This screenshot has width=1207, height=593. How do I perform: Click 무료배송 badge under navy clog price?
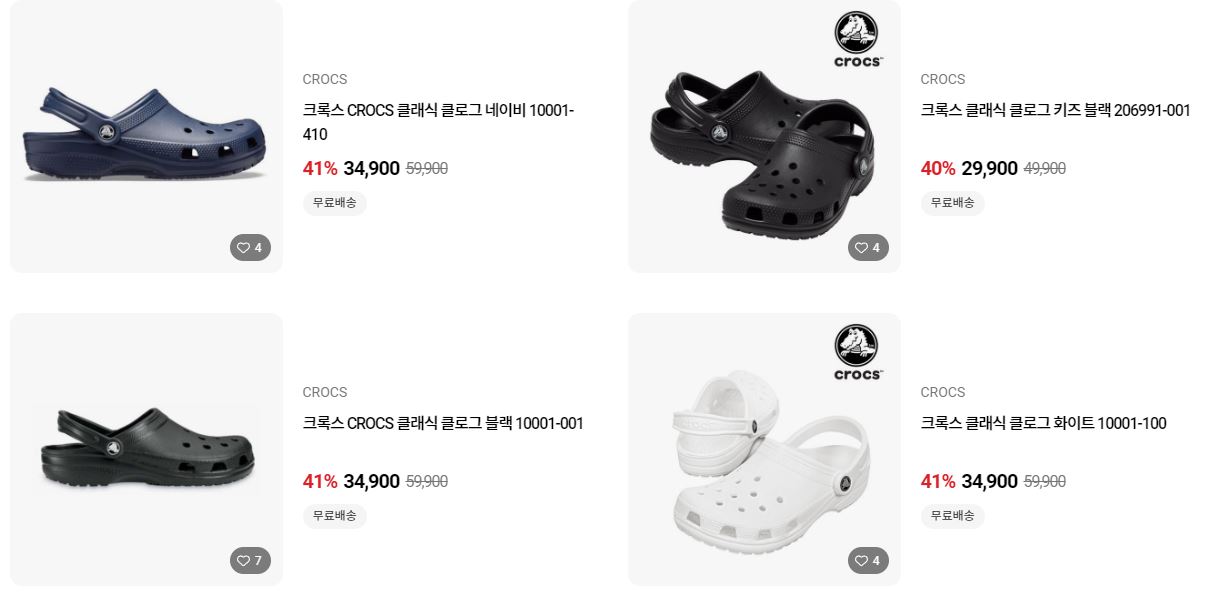(x=335, y=203)
